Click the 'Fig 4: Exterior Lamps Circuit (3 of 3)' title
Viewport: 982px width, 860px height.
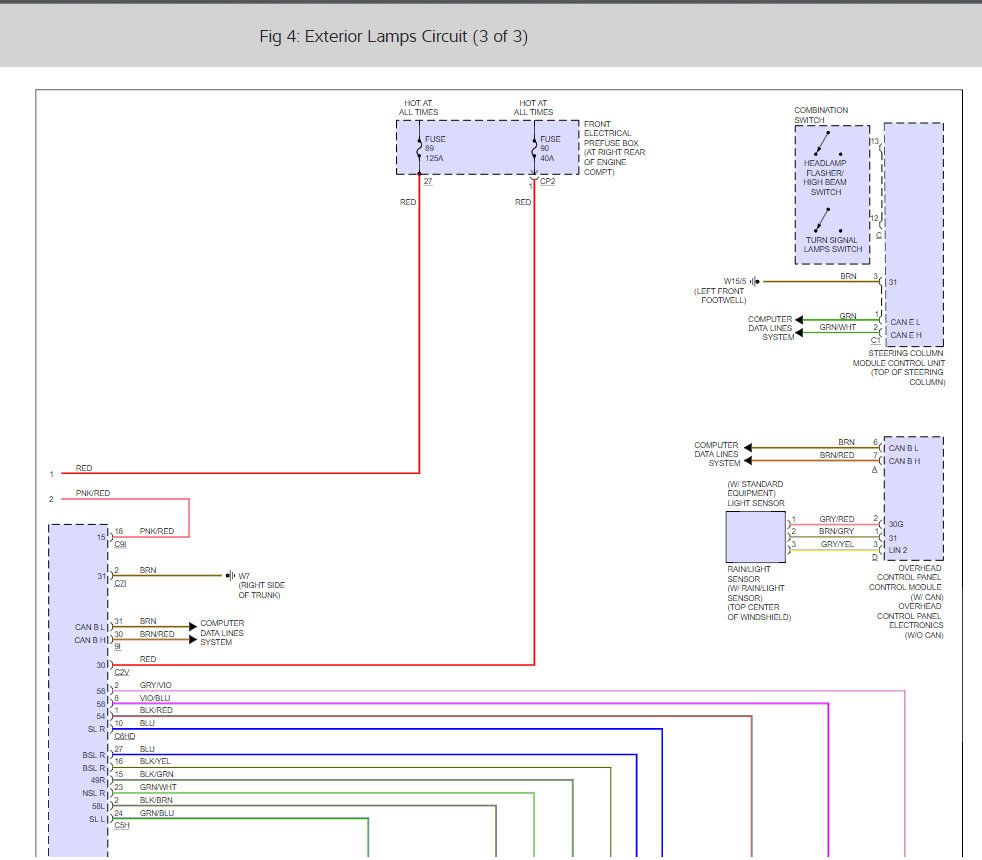click(x=393, y=36)
